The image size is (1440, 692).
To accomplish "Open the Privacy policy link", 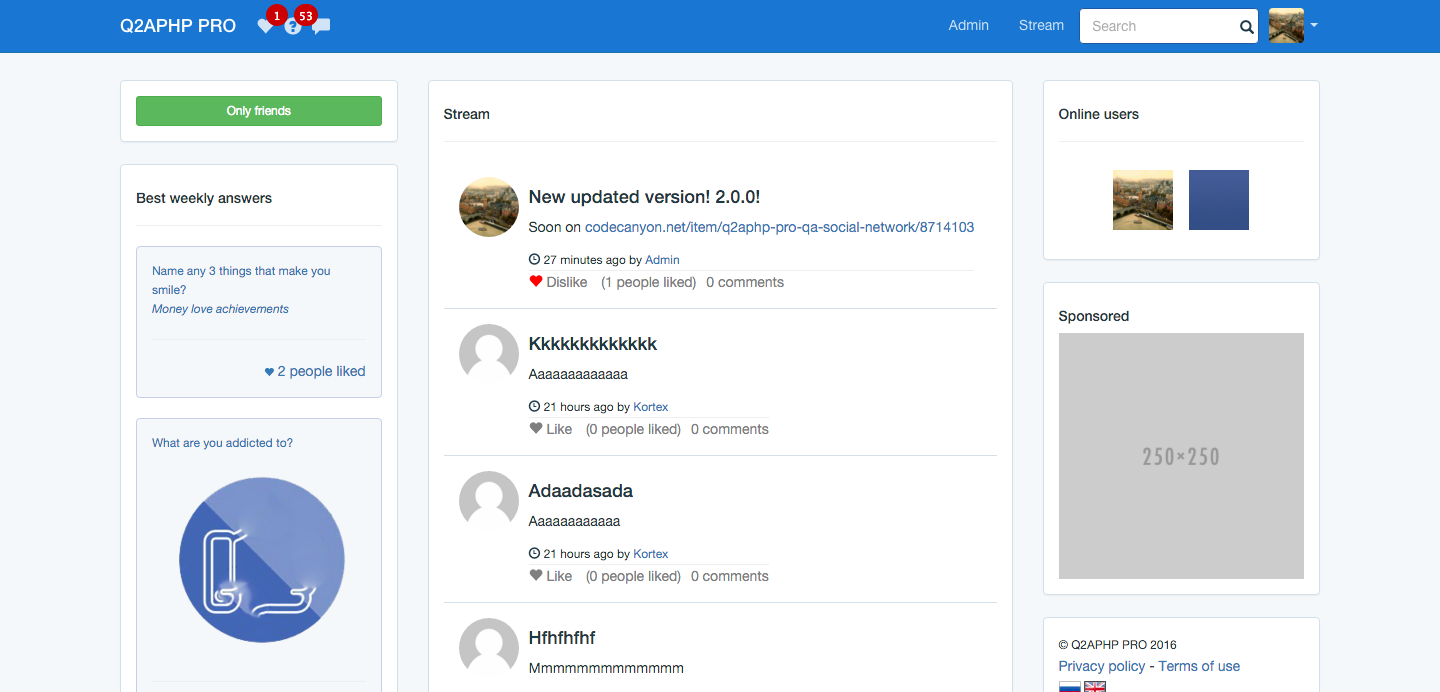I will (1101, 666).
